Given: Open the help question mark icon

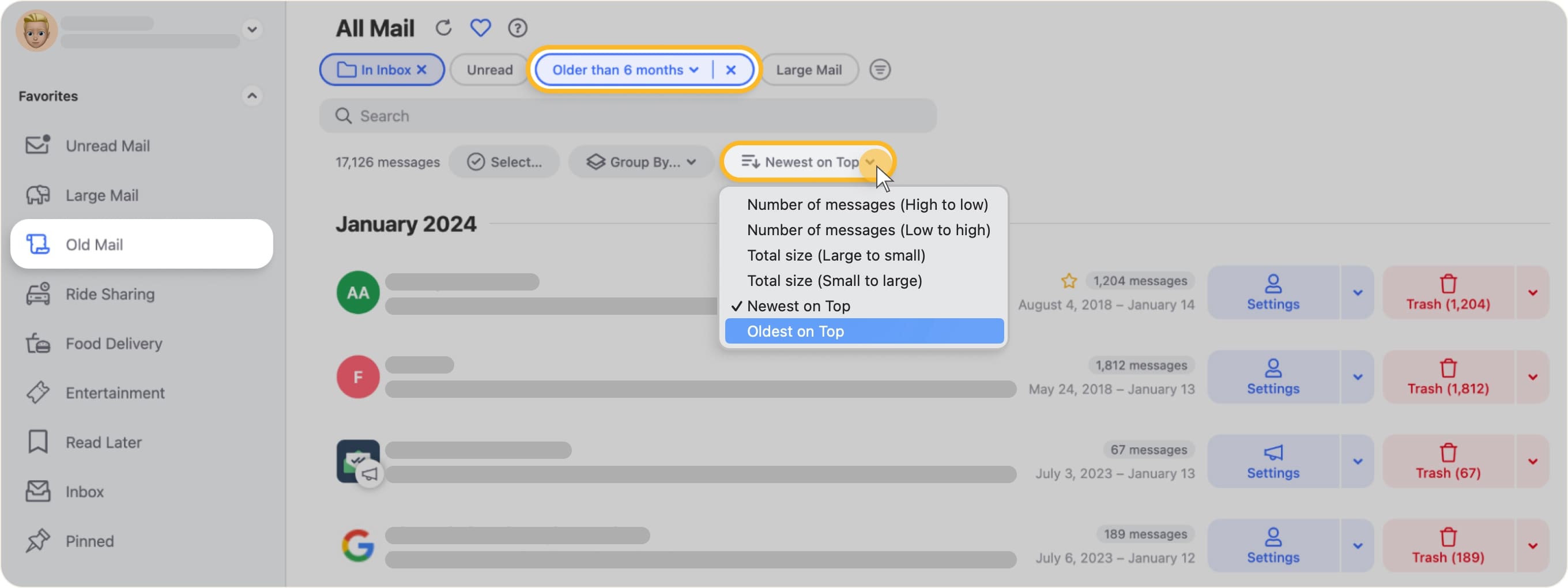Looking at the screenshot, I should pos(517,28).
